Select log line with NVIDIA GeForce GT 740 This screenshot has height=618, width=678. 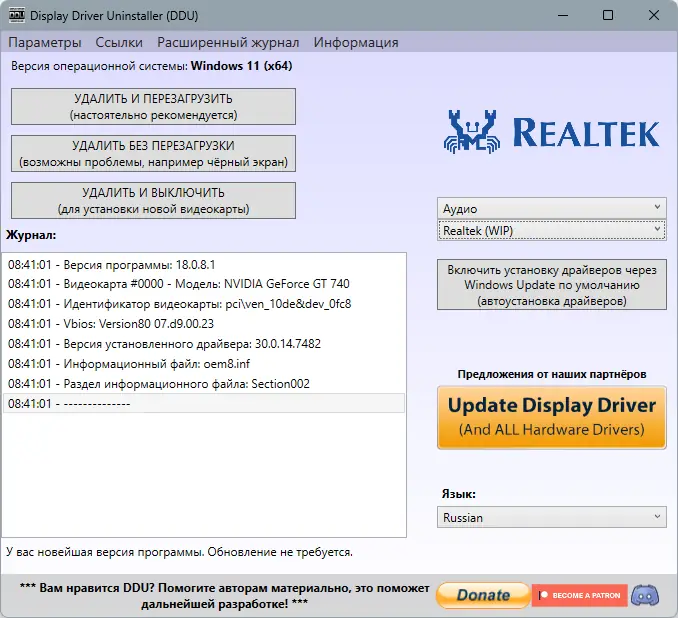pyautogui.click(x=204, y=284)
